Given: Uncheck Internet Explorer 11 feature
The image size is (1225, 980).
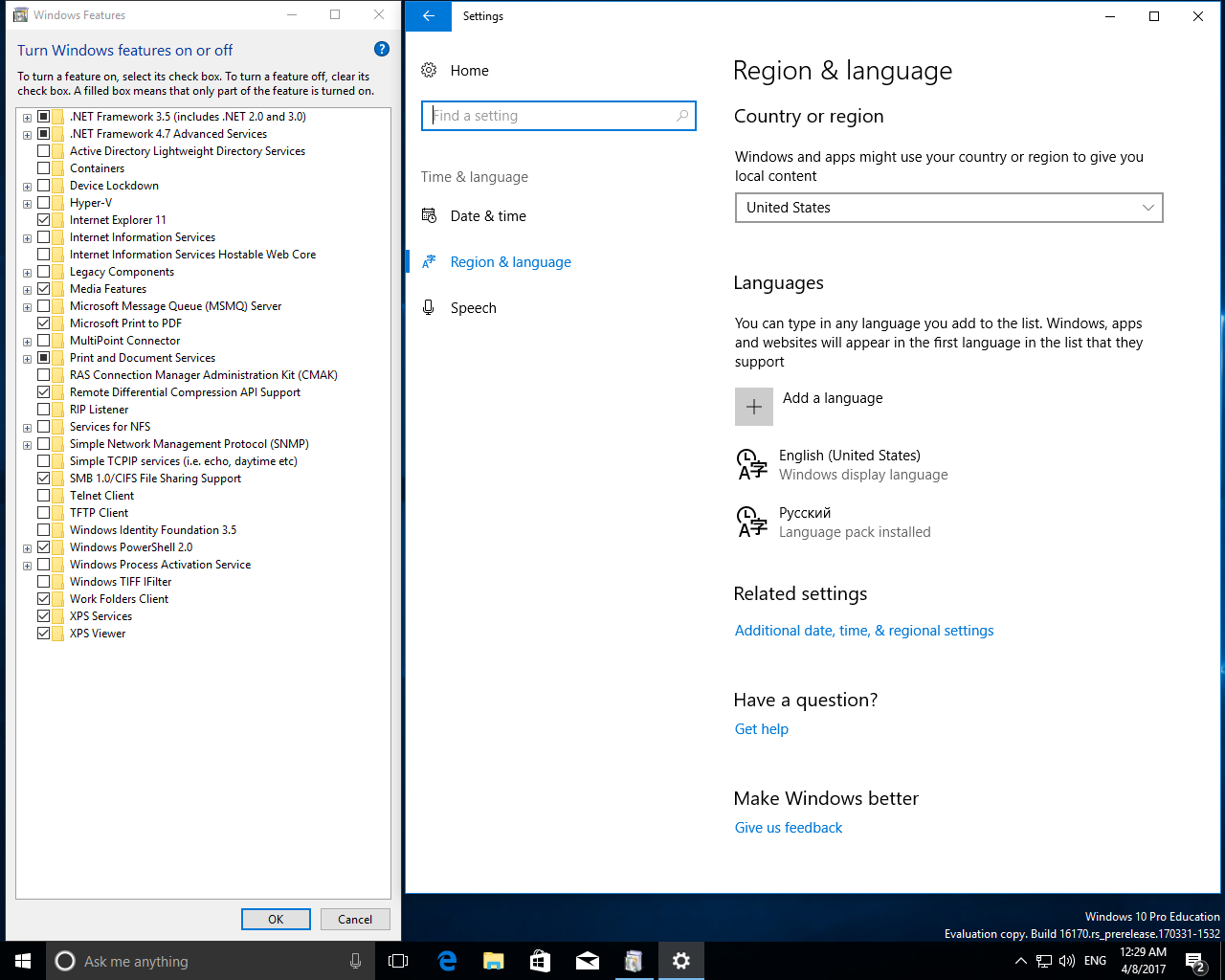Looking at the screenshot, I should click(x=44, y=220).
